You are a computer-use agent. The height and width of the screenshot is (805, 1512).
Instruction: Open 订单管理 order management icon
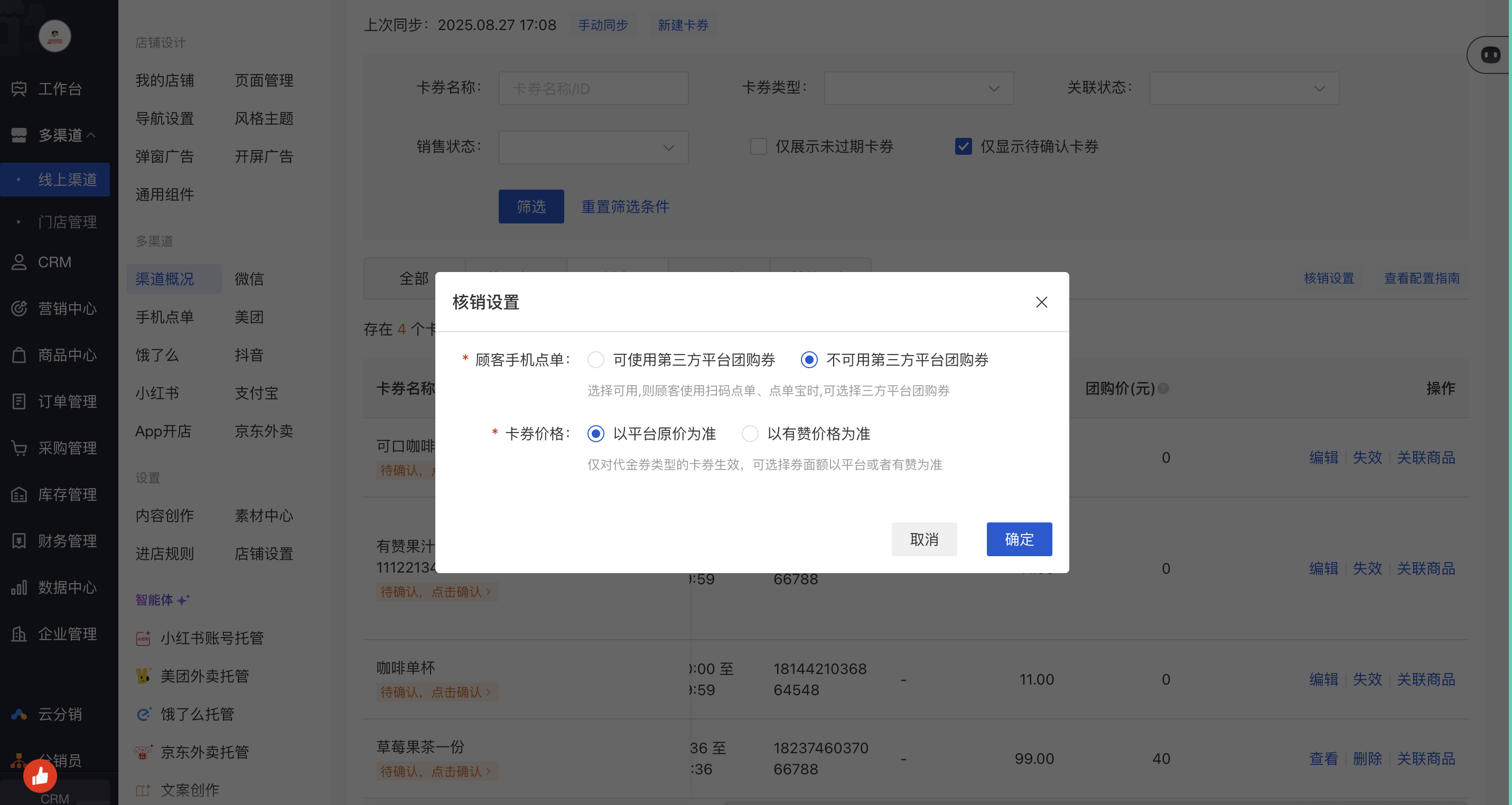19,401
